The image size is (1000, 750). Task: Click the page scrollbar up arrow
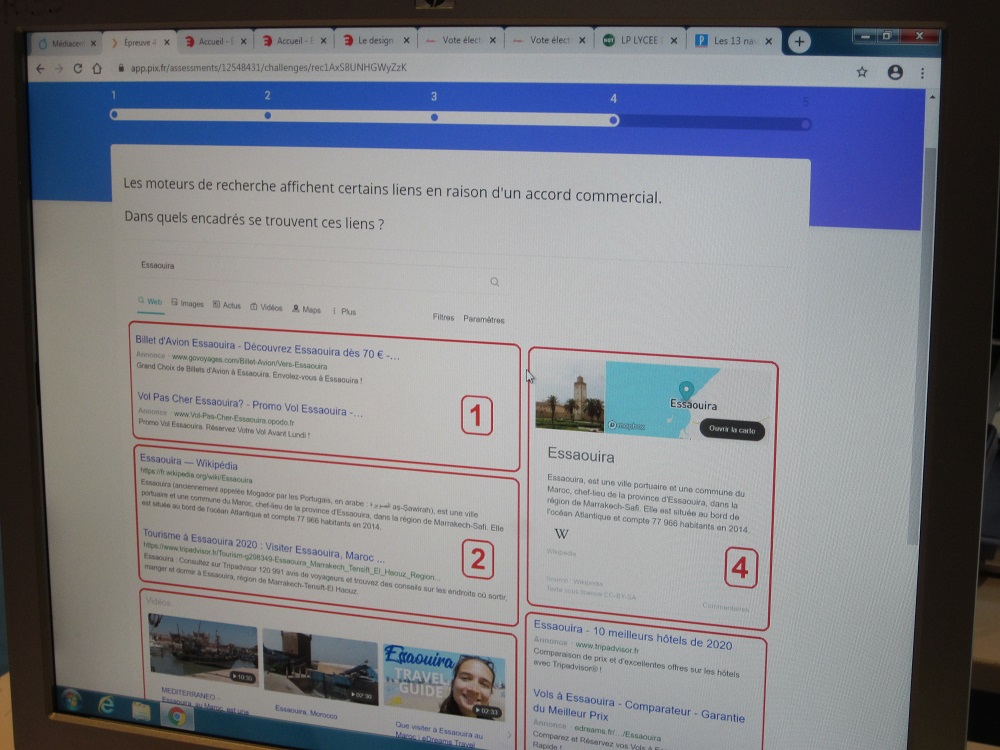point(932,97)
